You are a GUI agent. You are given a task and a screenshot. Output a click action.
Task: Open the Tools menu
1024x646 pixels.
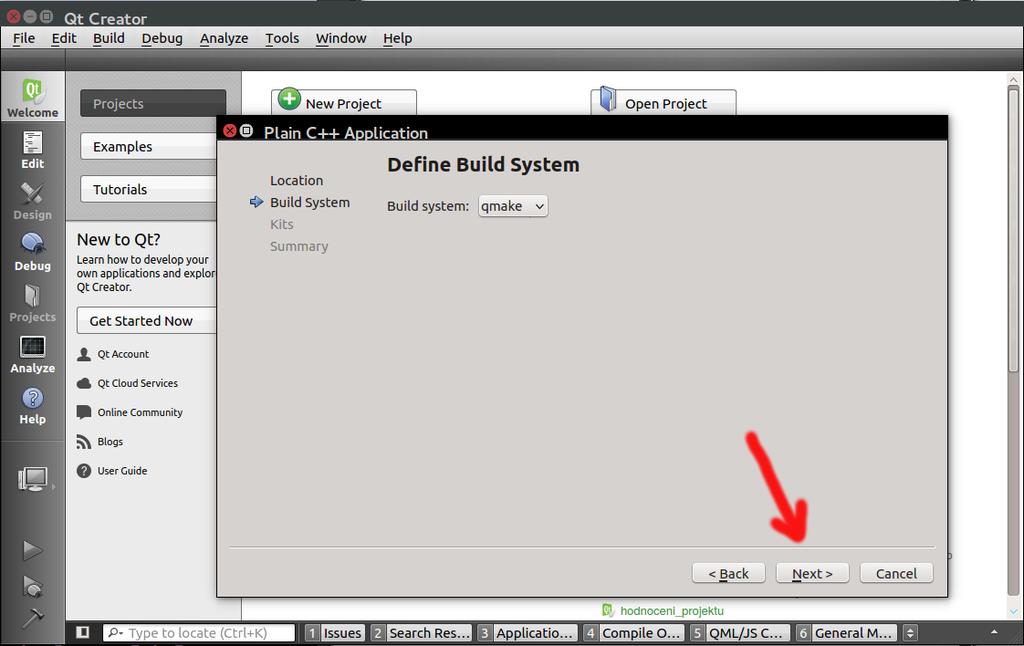[282, 38]
